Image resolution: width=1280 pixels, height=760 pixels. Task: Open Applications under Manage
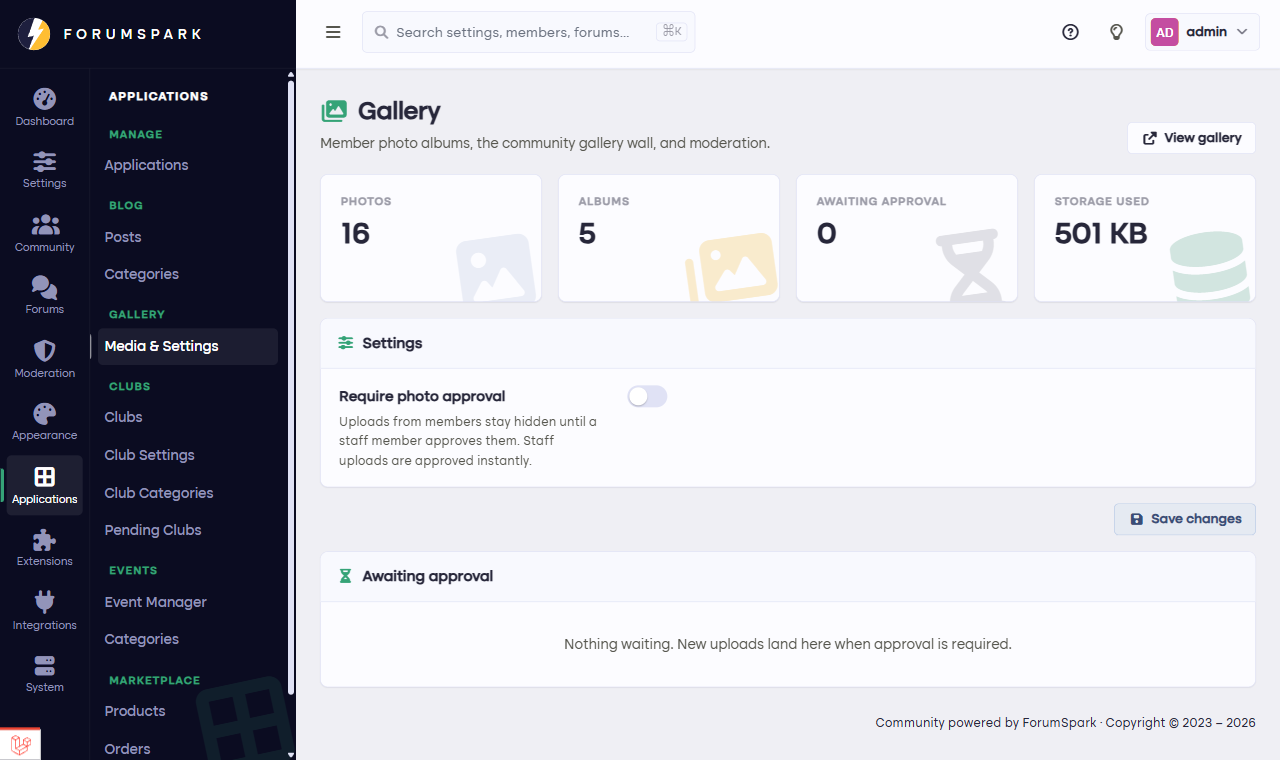tap(146, 165)
